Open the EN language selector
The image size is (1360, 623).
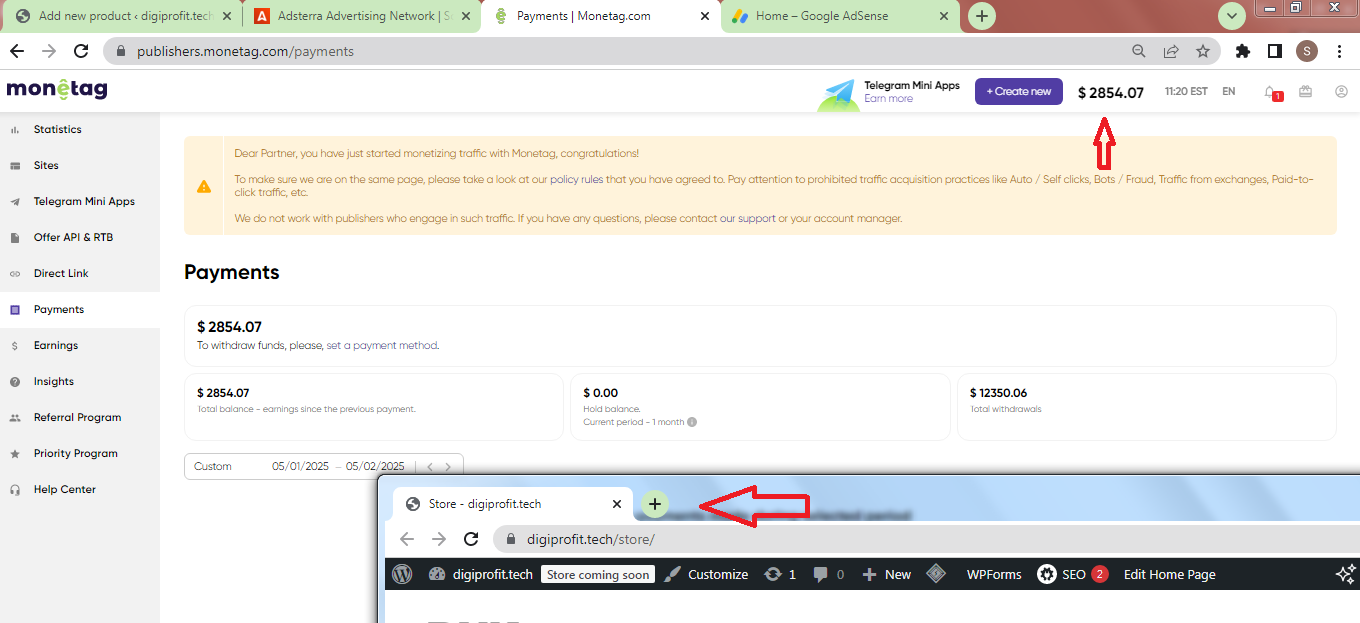(x=1228, y=92)
